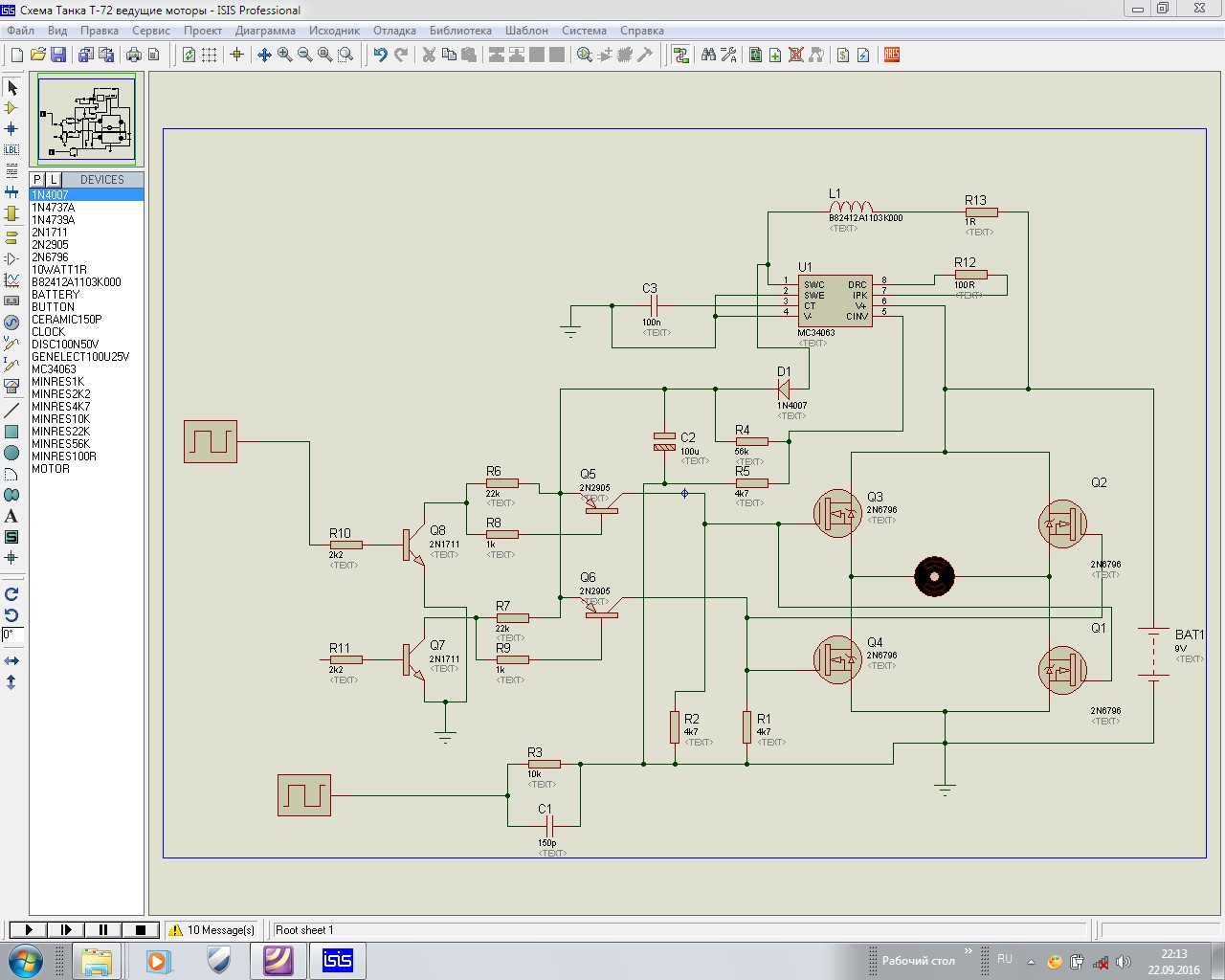The image size is (1225, 980).
Task: Copy the selection to clipboard
Action: [449, 55]
